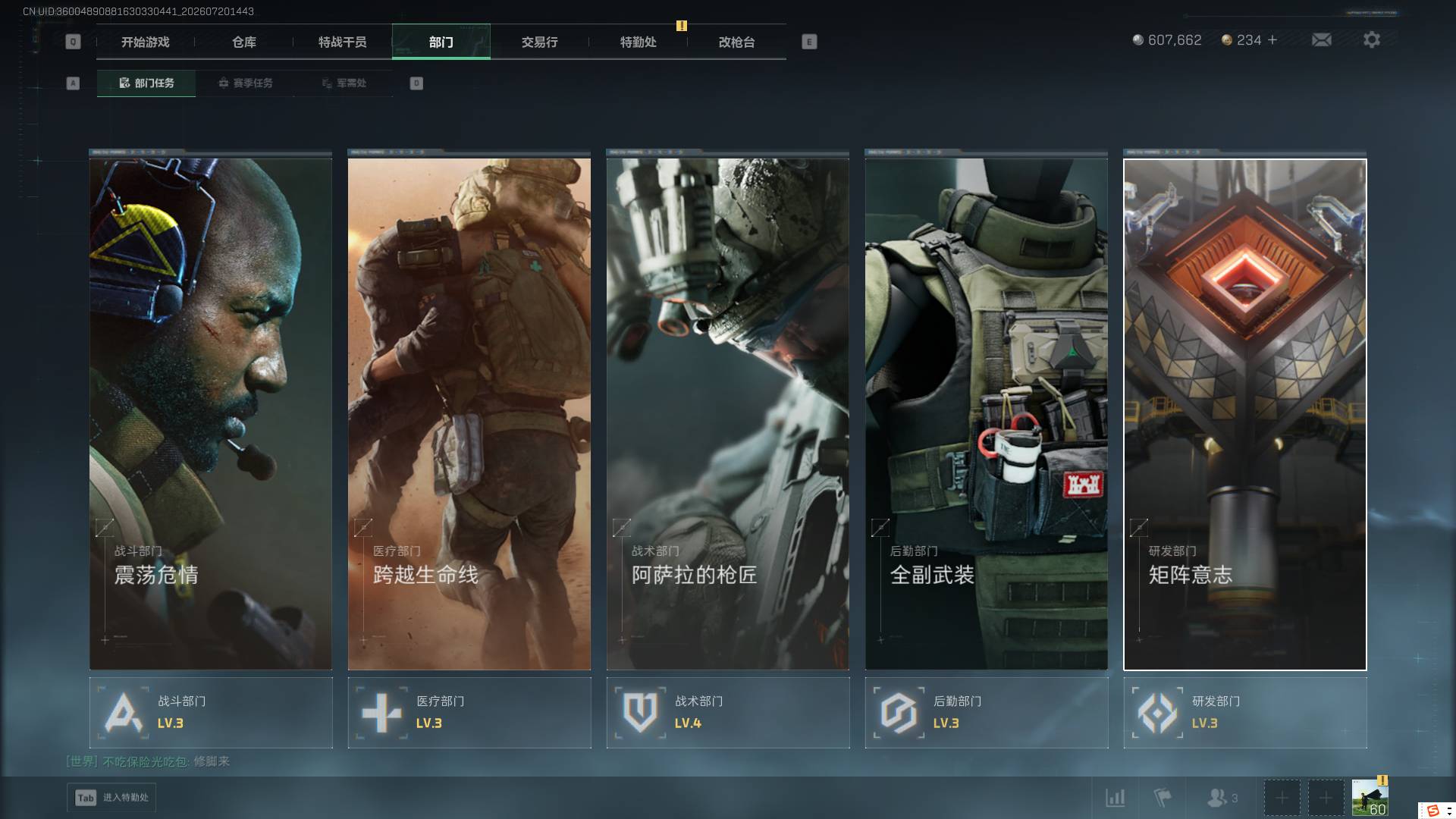Click the tactics department shield emblem
Viewport: 1456px width, 819px height.
click(640, 713)
